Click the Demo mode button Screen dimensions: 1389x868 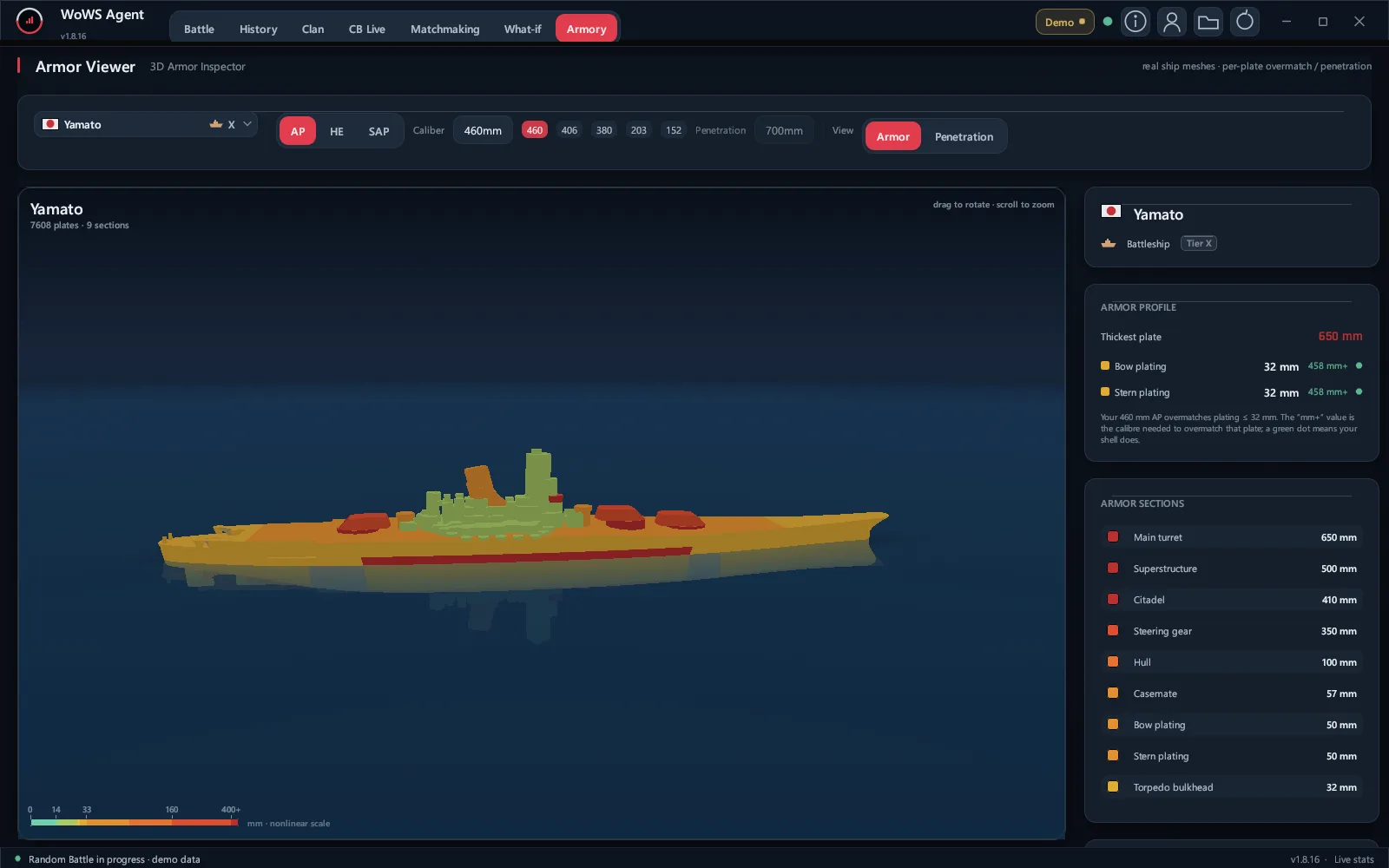tap(1064, 22)
